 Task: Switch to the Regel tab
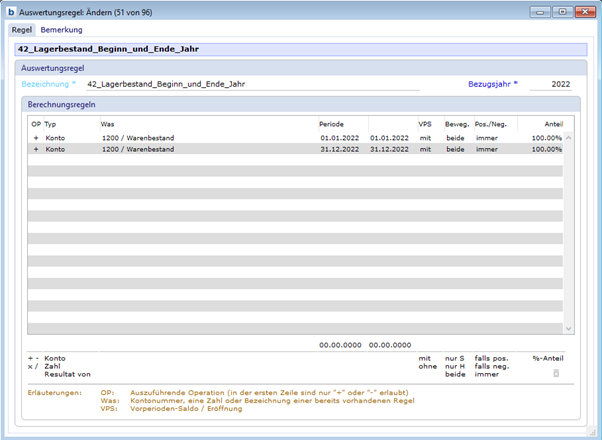pyautogui.click(x=21, y=30)
